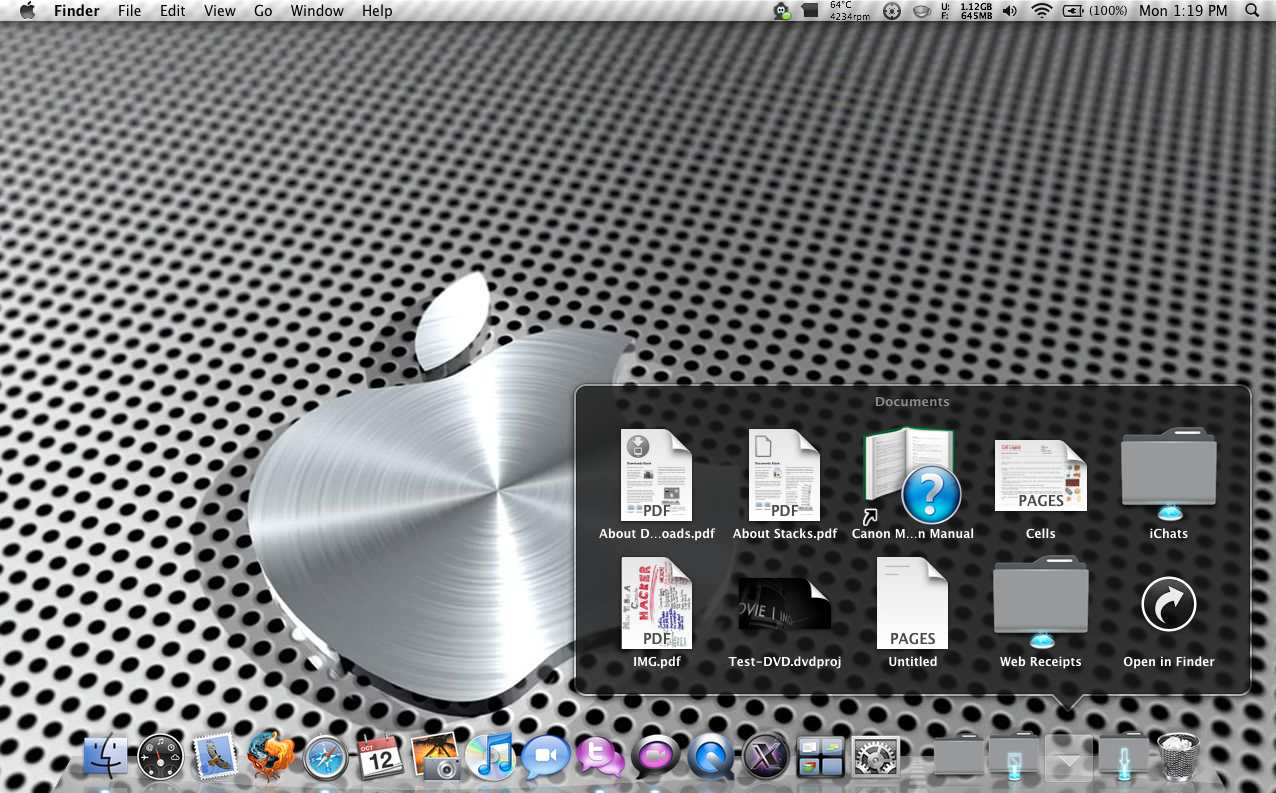Click the Open in Finder arrow button
This screenshot has width=1276, height=793.
[x=1168, y=604]
